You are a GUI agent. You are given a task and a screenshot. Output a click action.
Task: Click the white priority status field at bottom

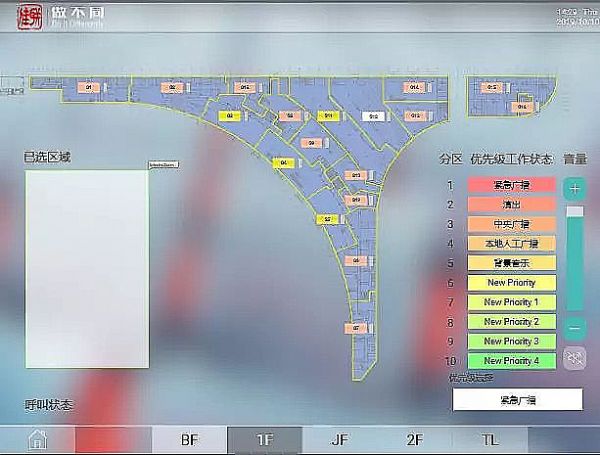[517, 400]
